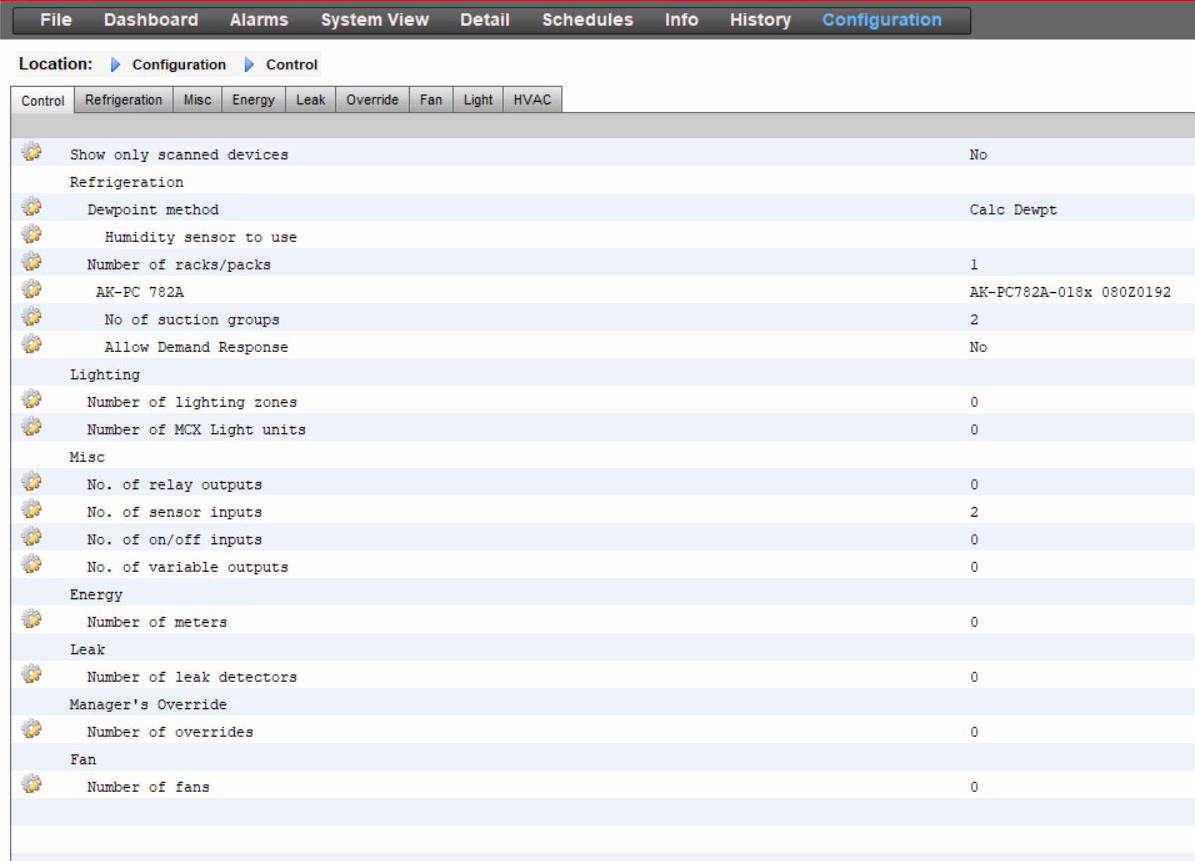Change Dewpoint method value Calc Dewpt

click(x=1012, y=210)
